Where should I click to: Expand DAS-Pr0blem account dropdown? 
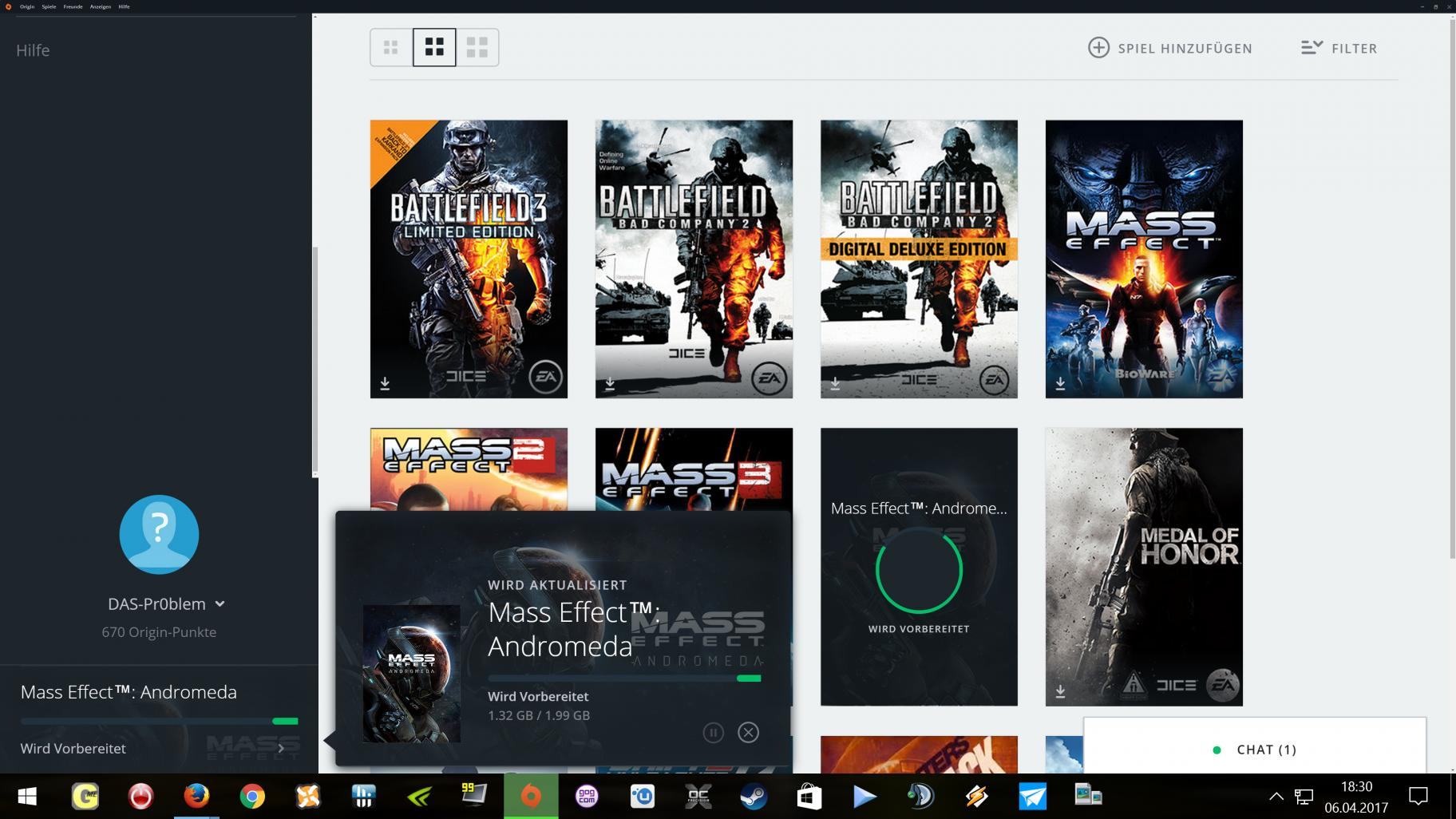pyautogui.click(x=220, y=604)
